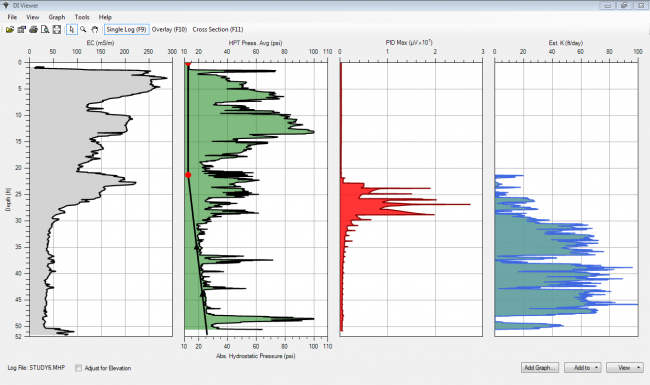Expand the View dropdown at bottom right
This screenshot has height=385, width=650.
tap(625, 368)
